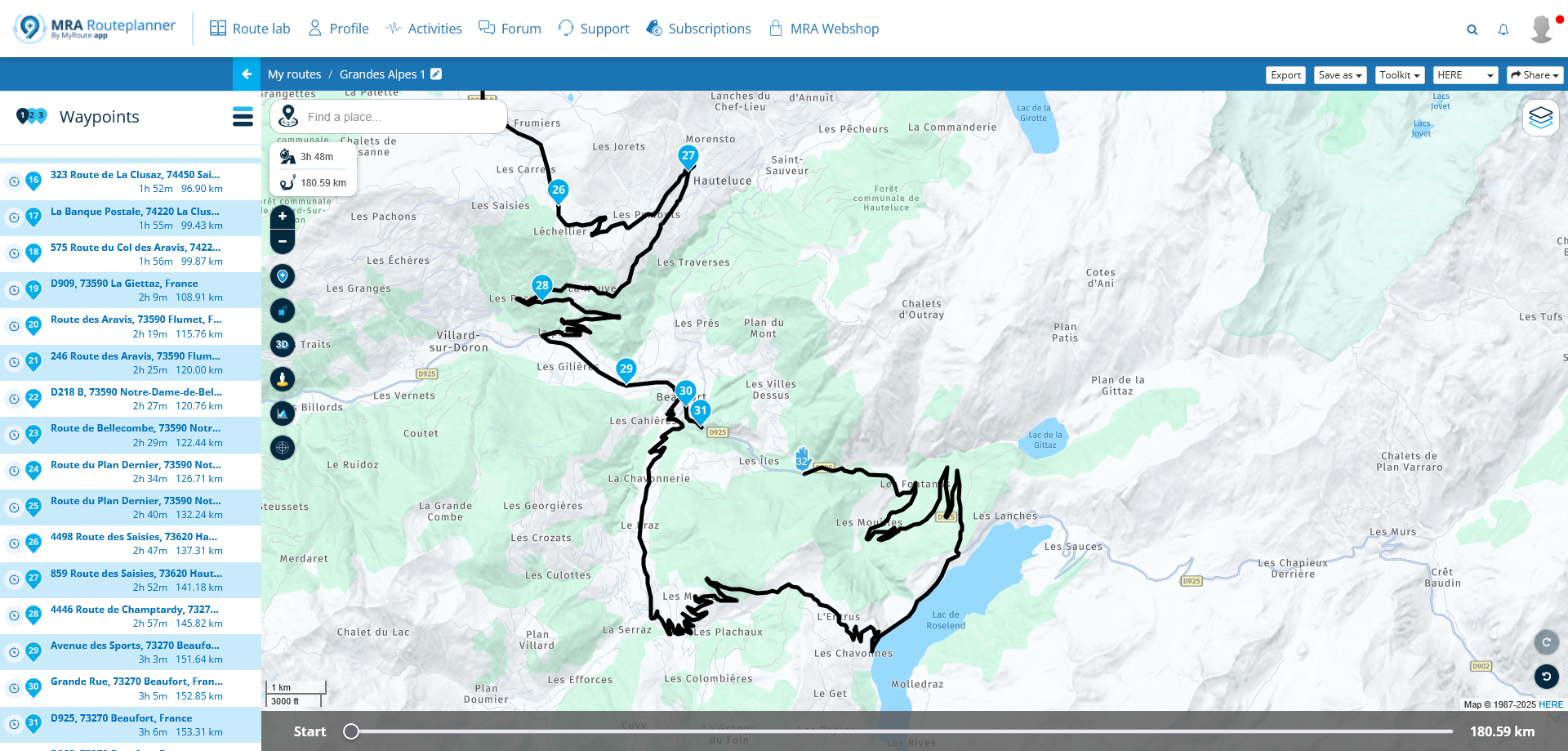Open street view pegman tool
The height and width of the screenshot is (751, 1568).
click(283, 379)
